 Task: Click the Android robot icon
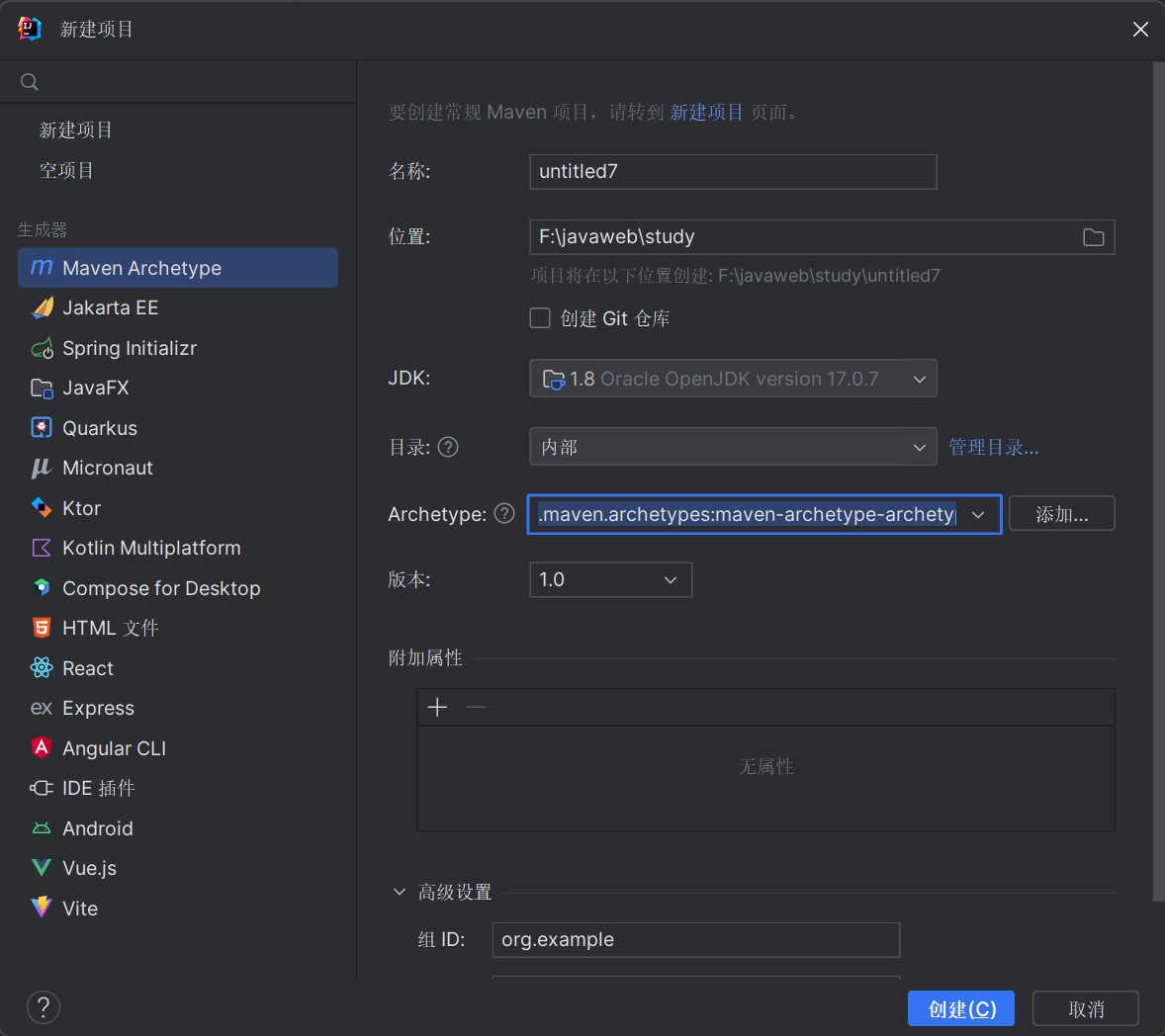tap(42, 828)
